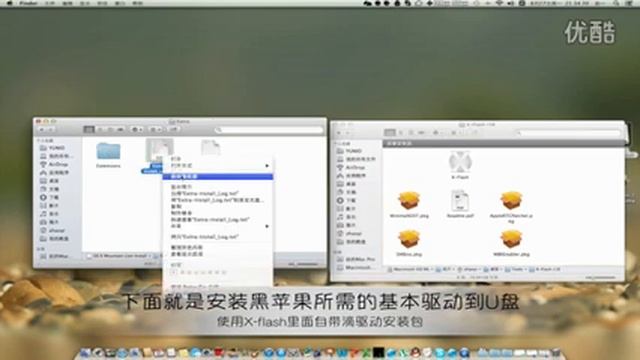Open the Apple menu
This screenshot has width=640, height=360.
pyautogui.click(x=10, y=3)
